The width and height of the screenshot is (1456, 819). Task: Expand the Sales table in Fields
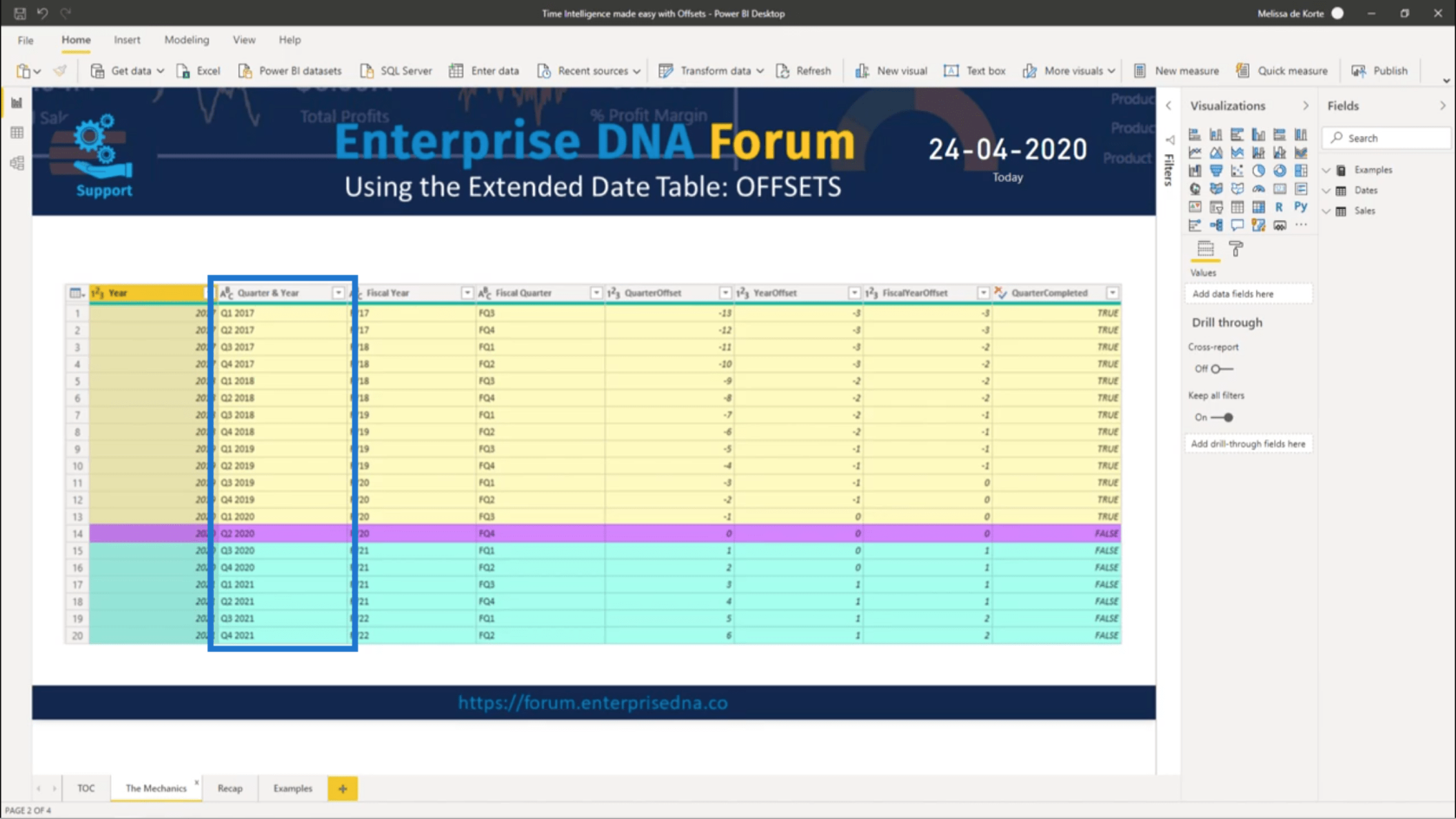click(1326, 211)
